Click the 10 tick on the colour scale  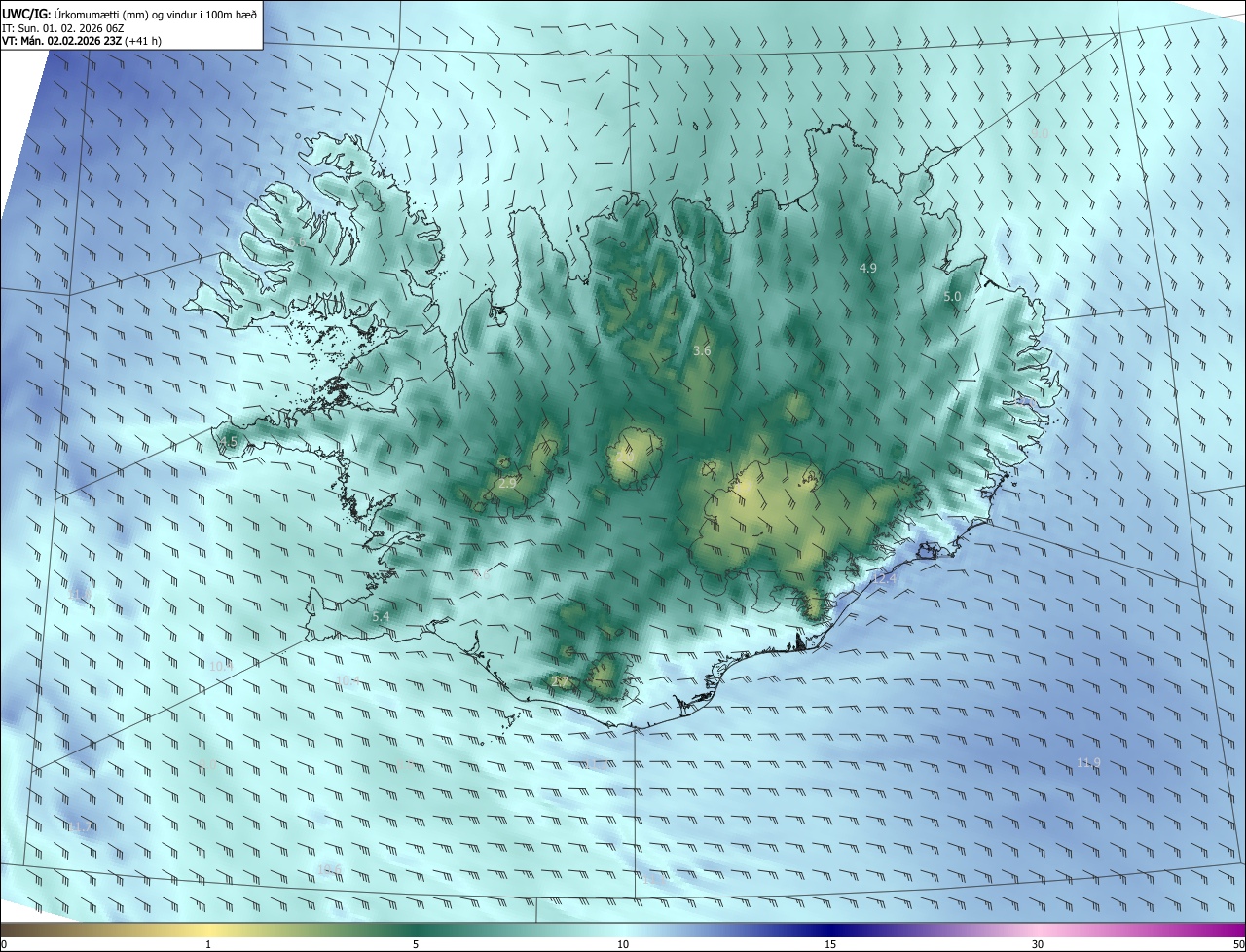(x=623, y=945)
